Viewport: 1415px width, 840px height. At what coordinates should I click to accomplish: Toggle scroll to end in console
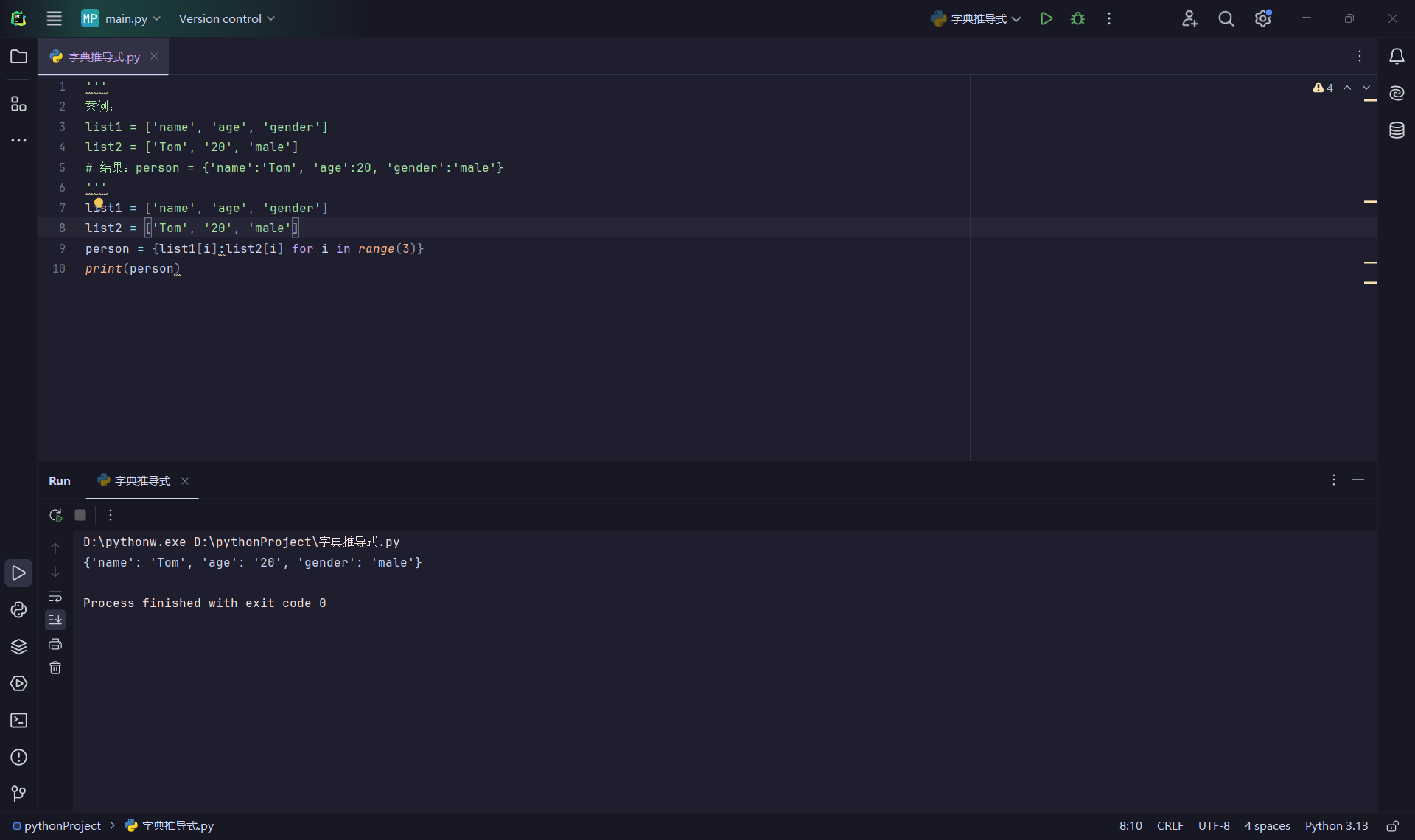55,620
